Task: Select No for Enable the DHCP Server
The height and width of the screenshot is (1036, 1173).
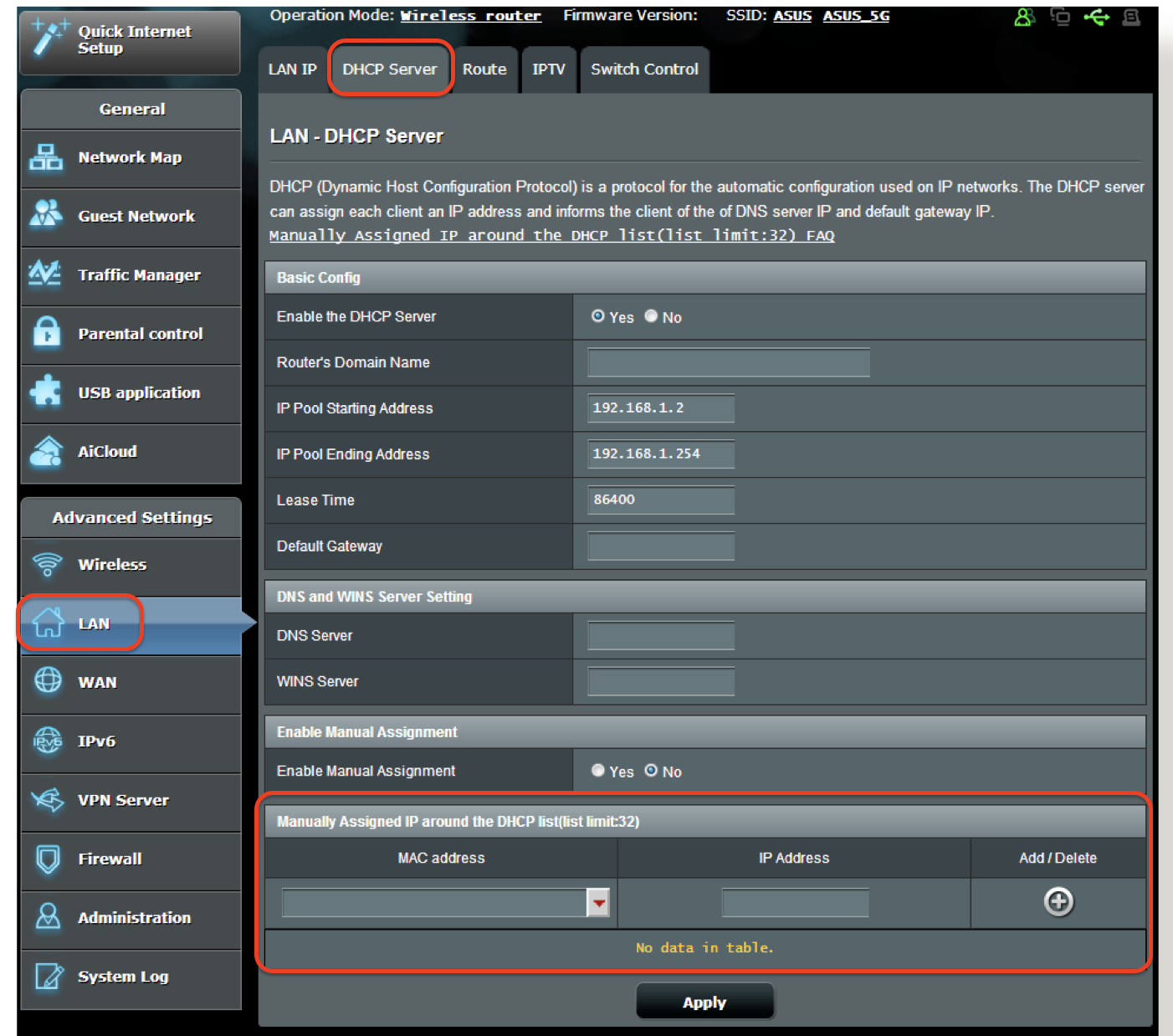Action: pos(651,316)
